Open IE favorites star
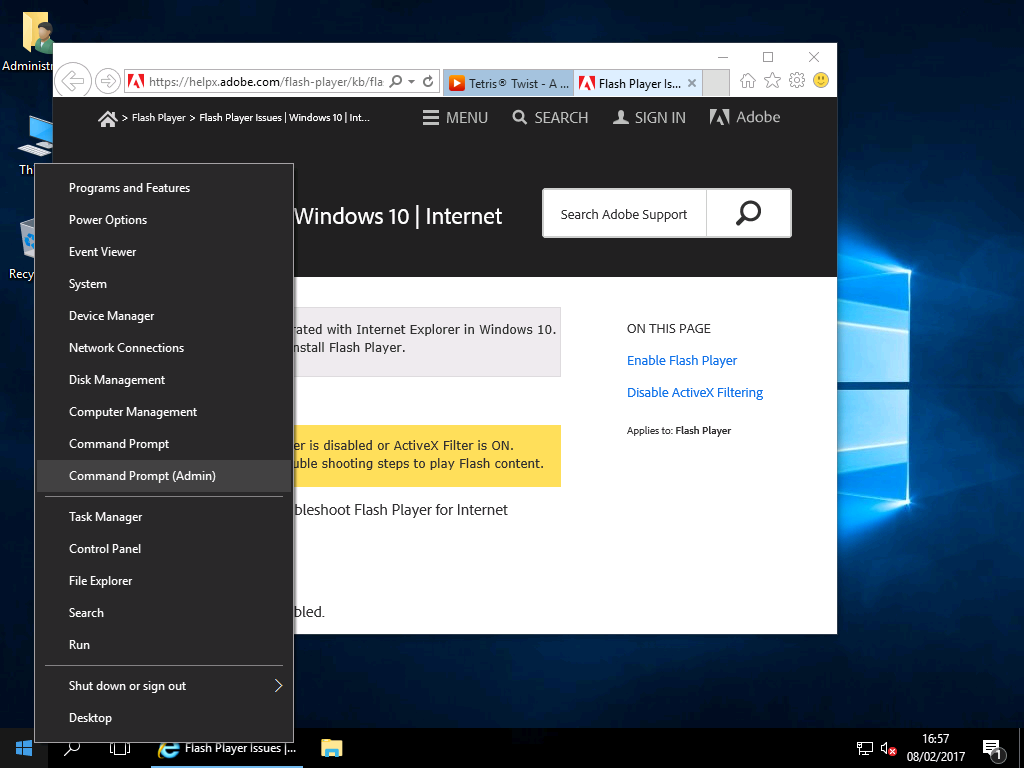Screen dimensions: 1024x768 pyautogui.click(x=773, y=80)
